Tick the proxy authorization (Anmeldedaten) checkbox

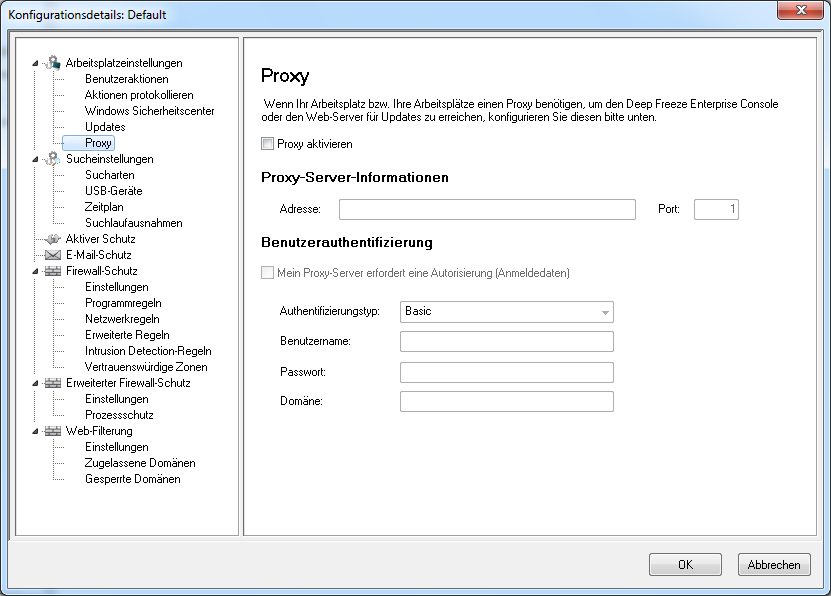268,273
